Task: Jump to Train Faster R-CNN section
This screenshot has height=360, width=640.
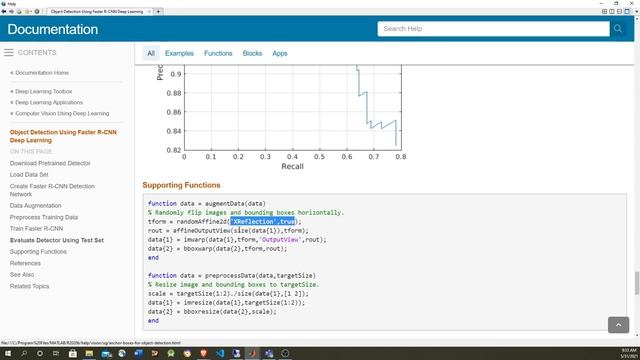Action: click(x=36, y=229)
